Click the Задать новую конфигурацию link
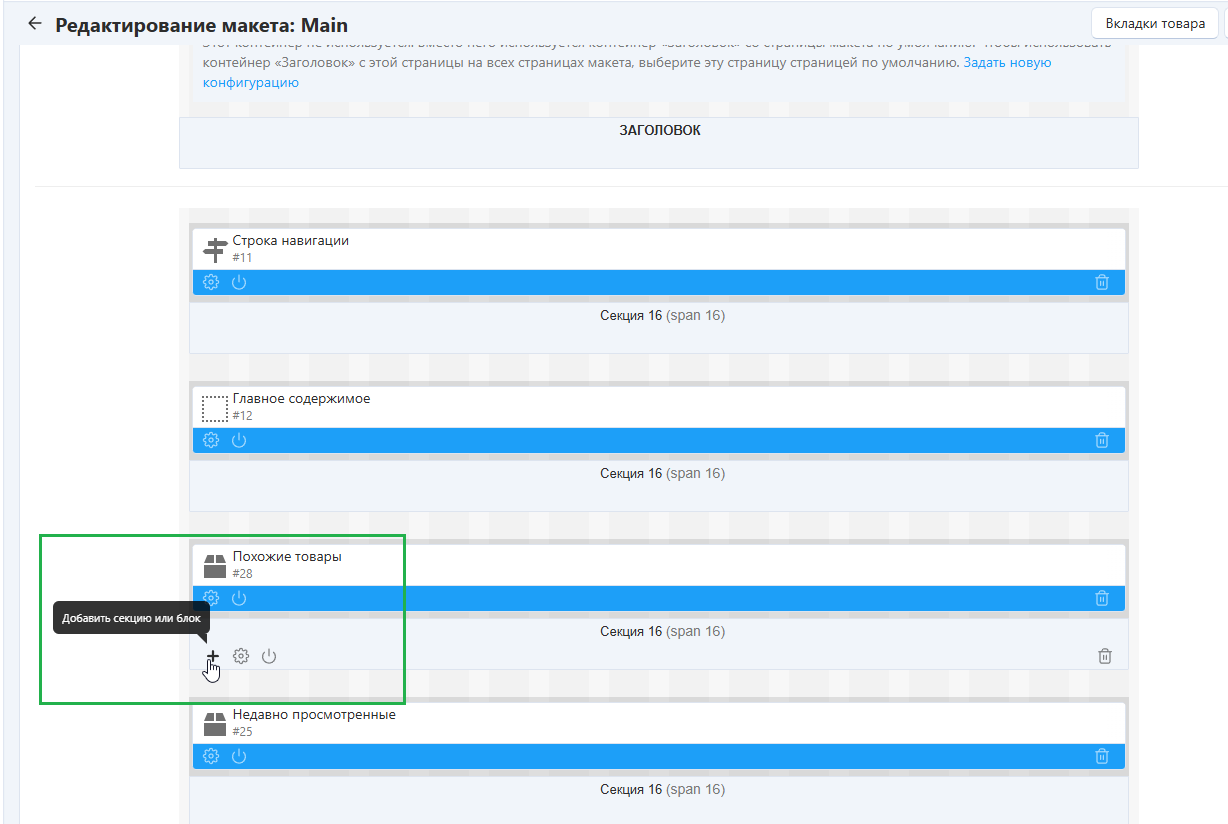Image resolution: width=1228 pixels, height=824 pixels. [x=1007, y=63]
